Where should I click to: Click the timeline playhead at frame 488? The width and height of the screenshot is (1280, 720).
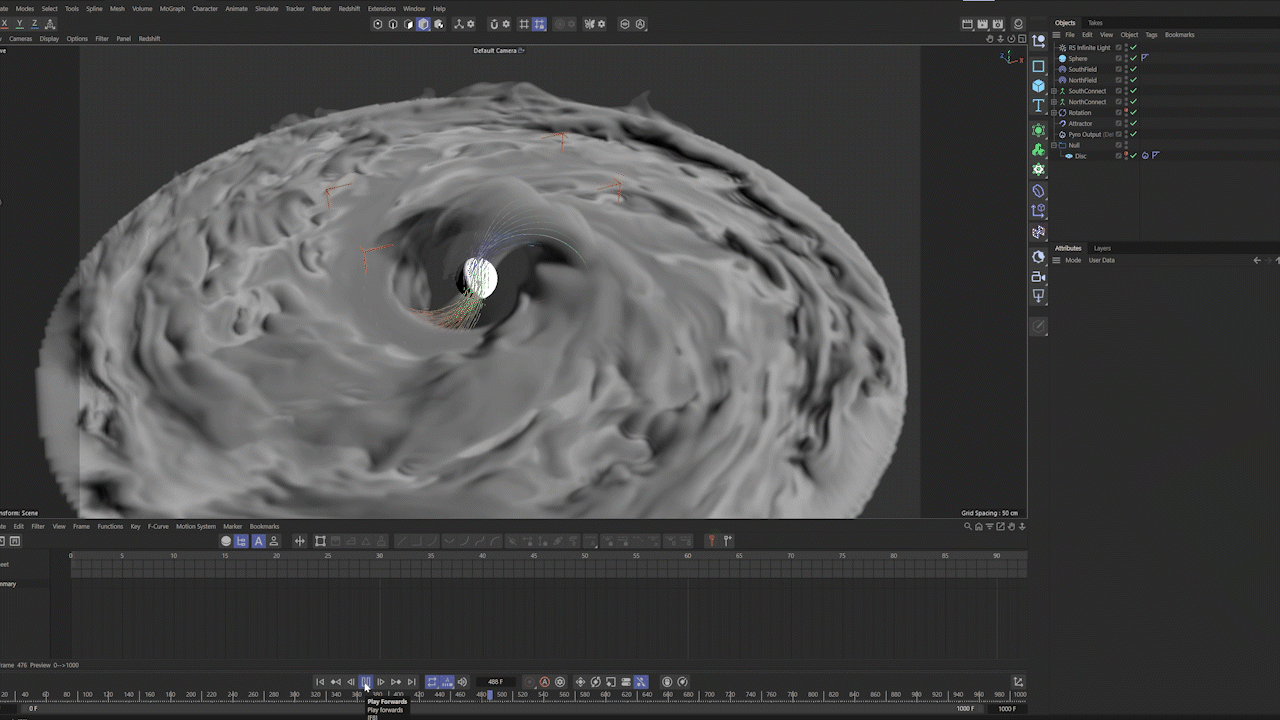[x=489, y=694]
